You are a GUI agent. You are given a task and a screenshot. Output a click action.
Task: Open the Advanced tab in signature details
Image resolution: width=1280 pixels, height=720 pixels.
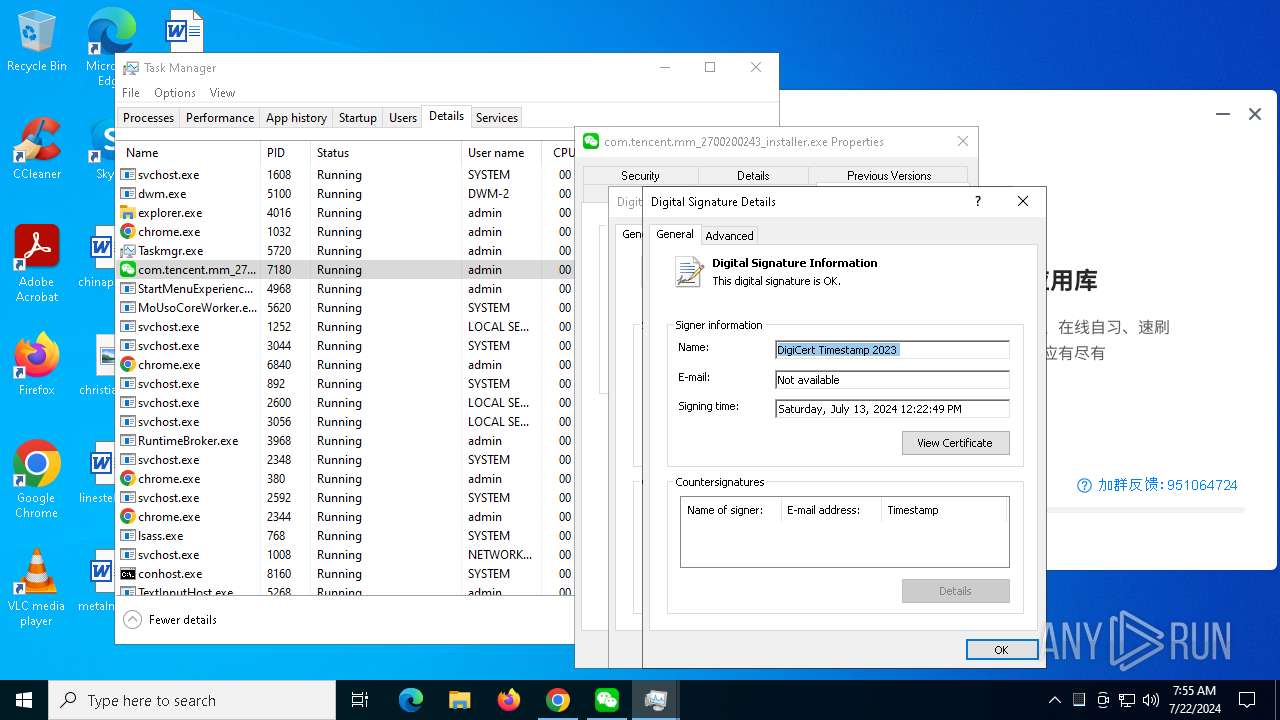point(729,236)
